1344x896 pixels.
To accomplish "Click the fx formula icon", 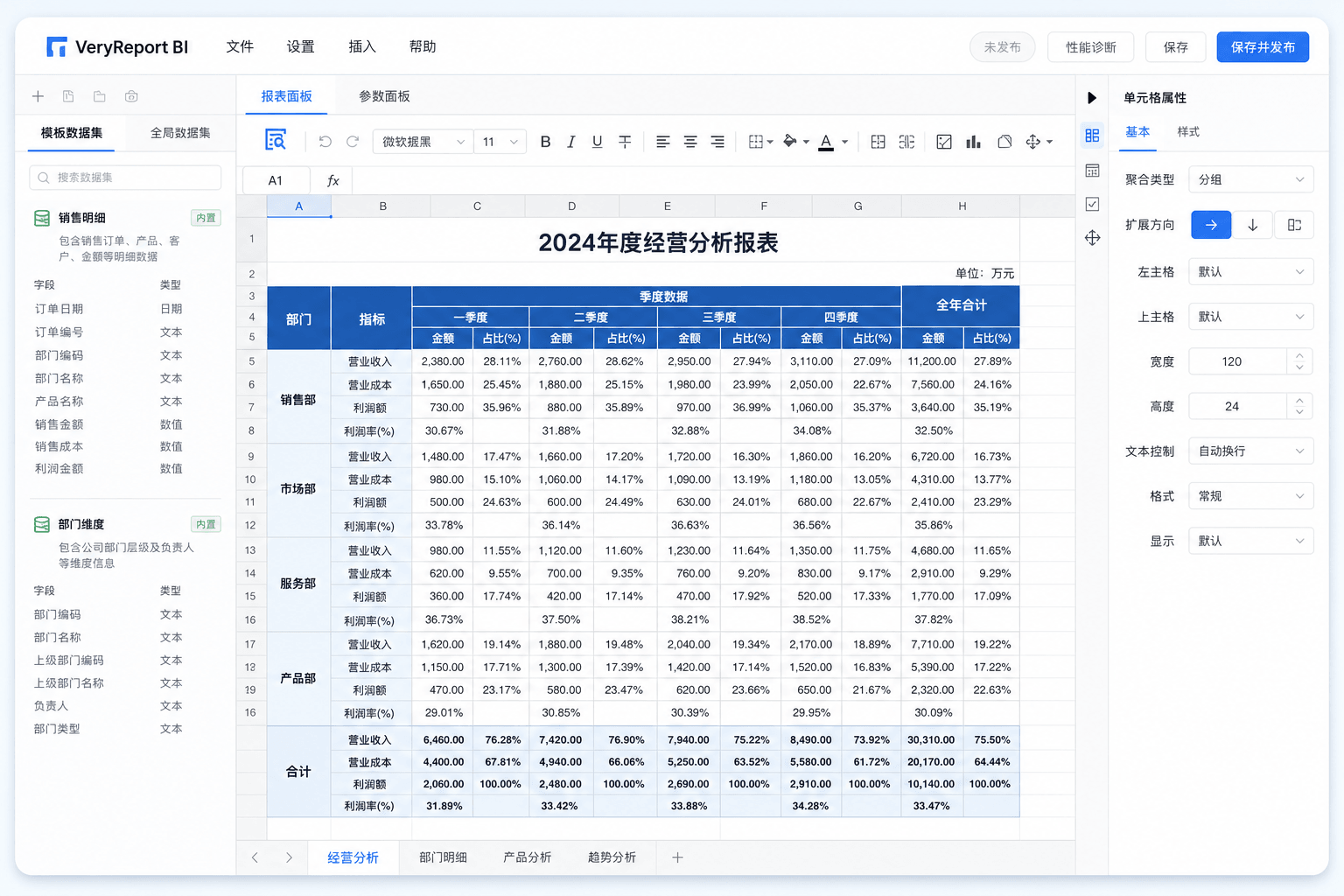I will pos(332,180).
